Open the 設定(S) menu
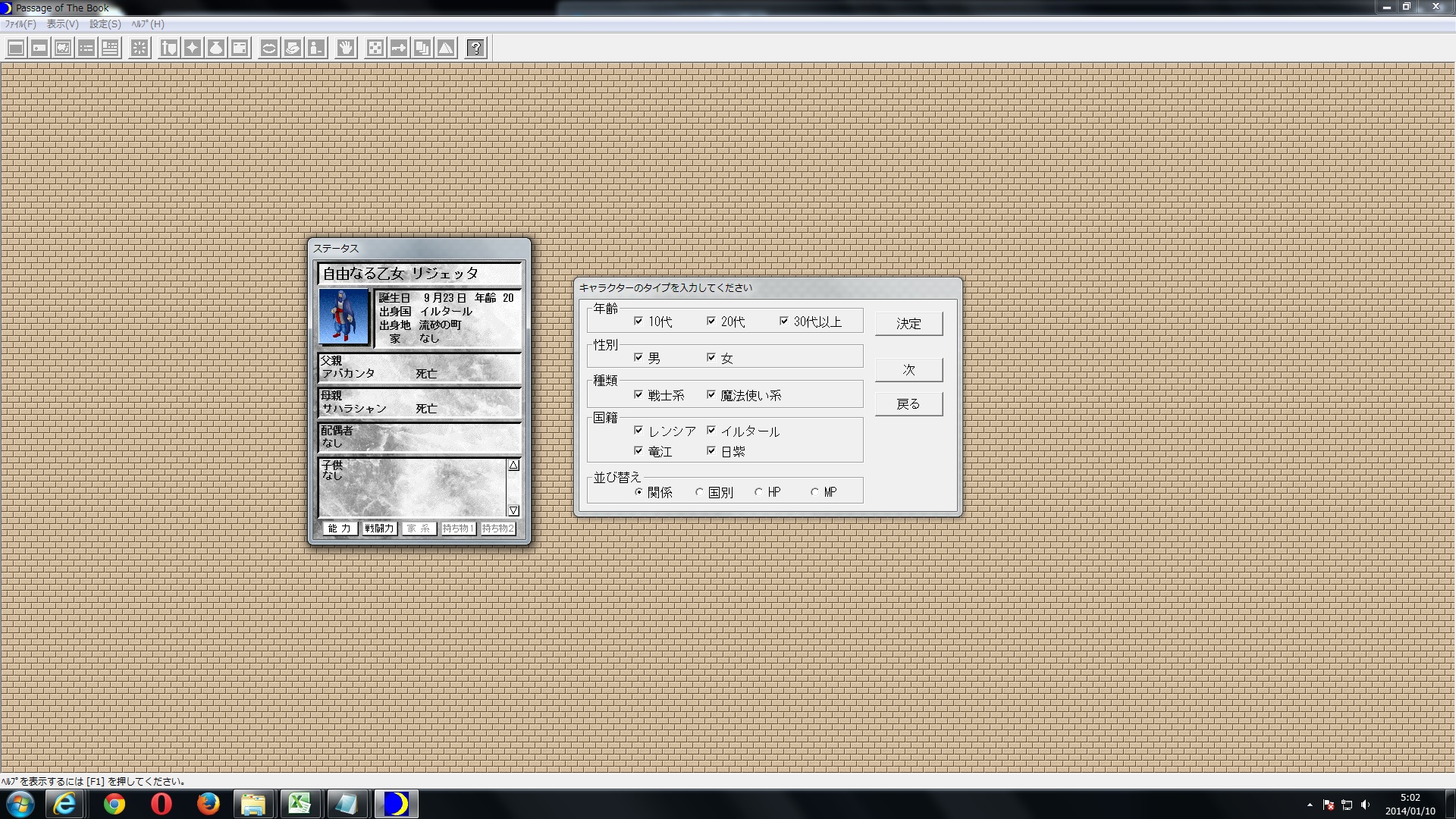 105,24
